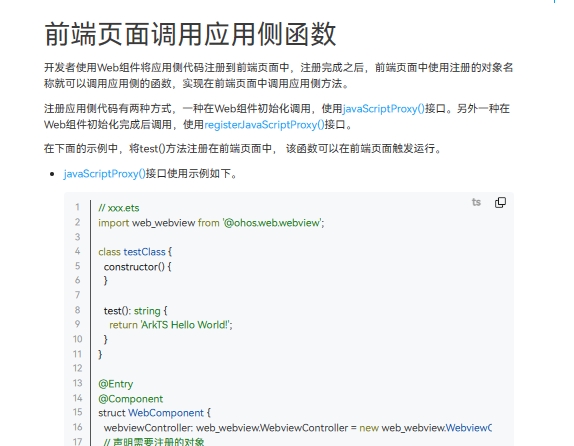Screen dimensions: 574x446
Task: Click the '@Entry' decorator line
Action: tap(116, 384)
